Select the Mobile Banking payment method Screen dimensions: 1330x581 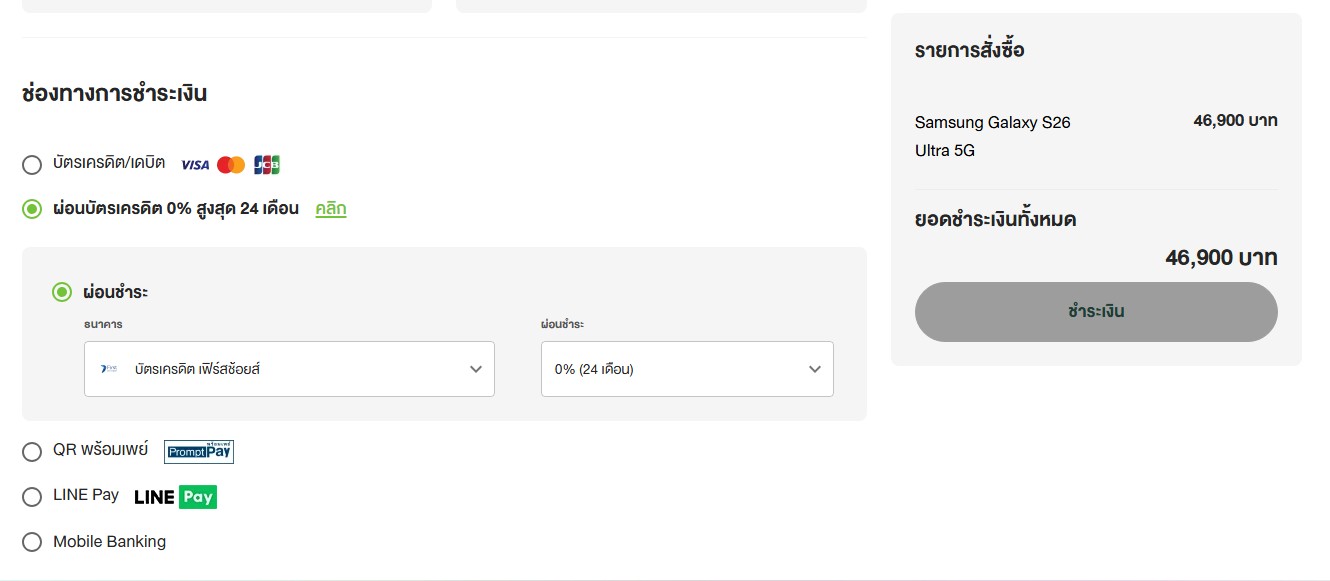click(x=32, y=542)
